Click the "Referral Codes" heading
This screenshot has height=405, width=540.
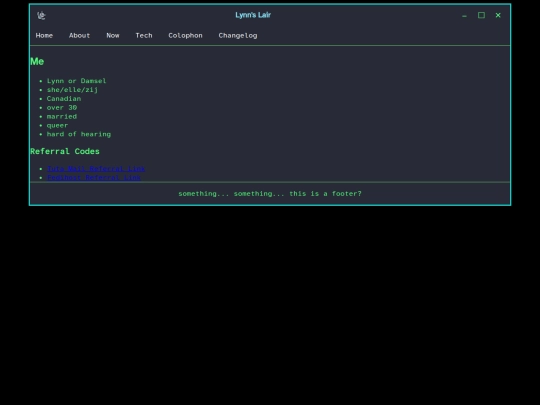[x=65, y=152]
